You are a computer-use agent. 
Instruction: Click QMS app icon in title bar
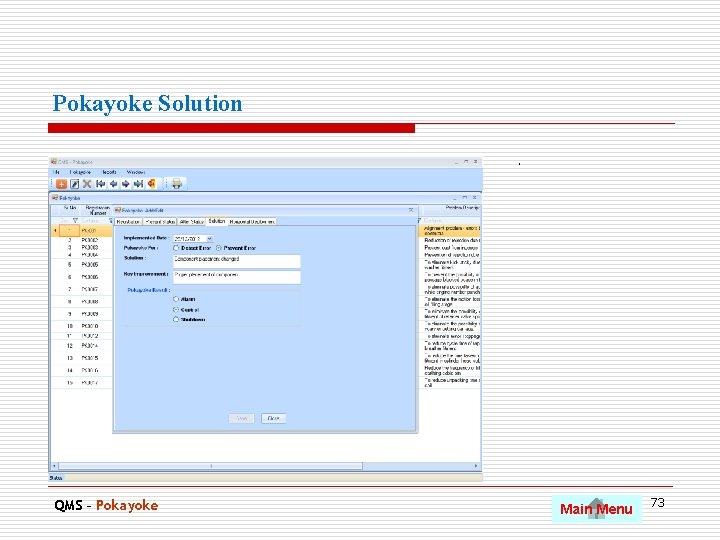pyautogui.click(x=54, y=162)
